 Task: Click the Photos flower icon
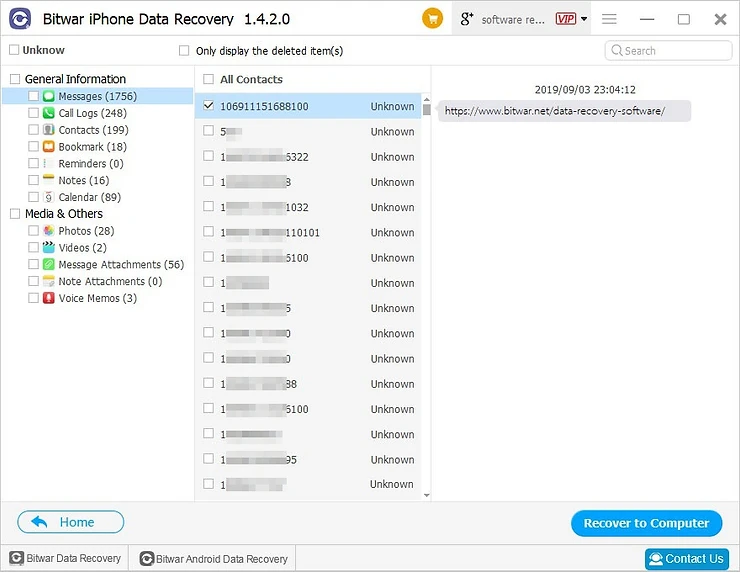click(x=49, y=230)
